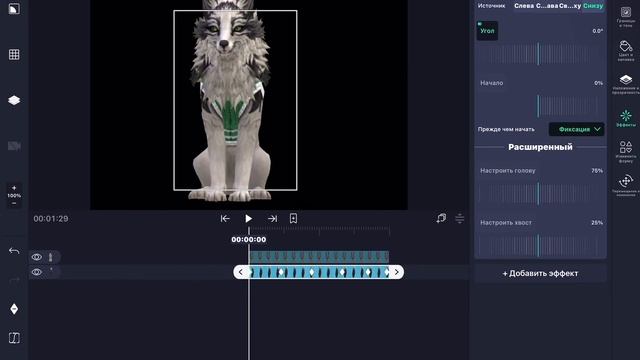The width and height of the screenshot is (640, 360).
Task: Click the Добавить эффект button
Action: (x=540, y=273)
